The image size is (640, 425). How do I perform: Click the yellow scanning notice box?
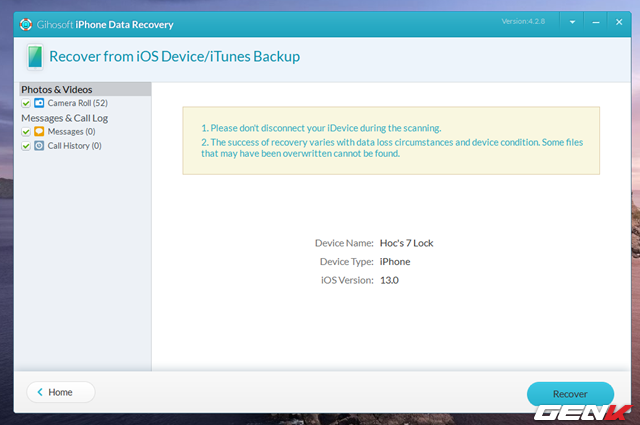tap(391, 141)
